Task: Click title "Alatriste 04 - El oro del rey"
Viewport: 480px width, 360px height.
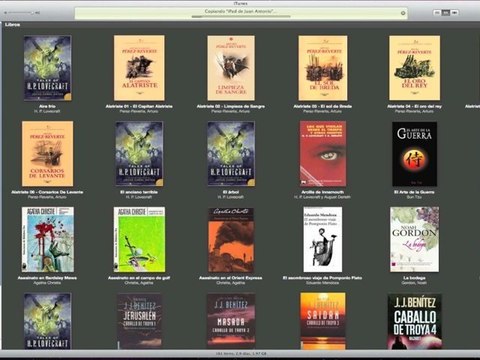Action: click(x=414, y=107)
